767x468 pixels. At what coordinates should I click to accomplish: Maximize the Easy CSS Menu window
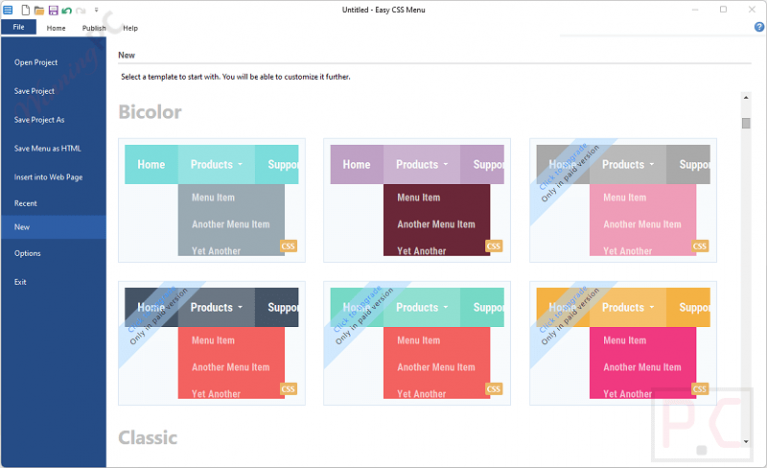point(723,10)
